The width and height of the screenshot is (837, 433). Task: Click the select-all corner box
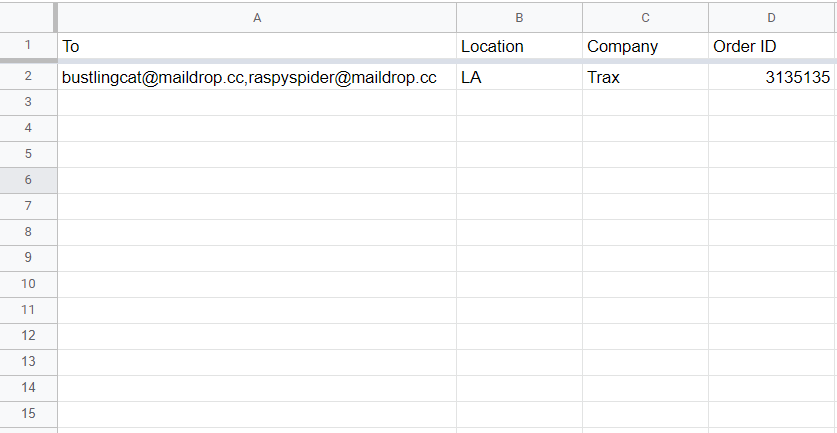pyautogui.click(x=27, y=17)
